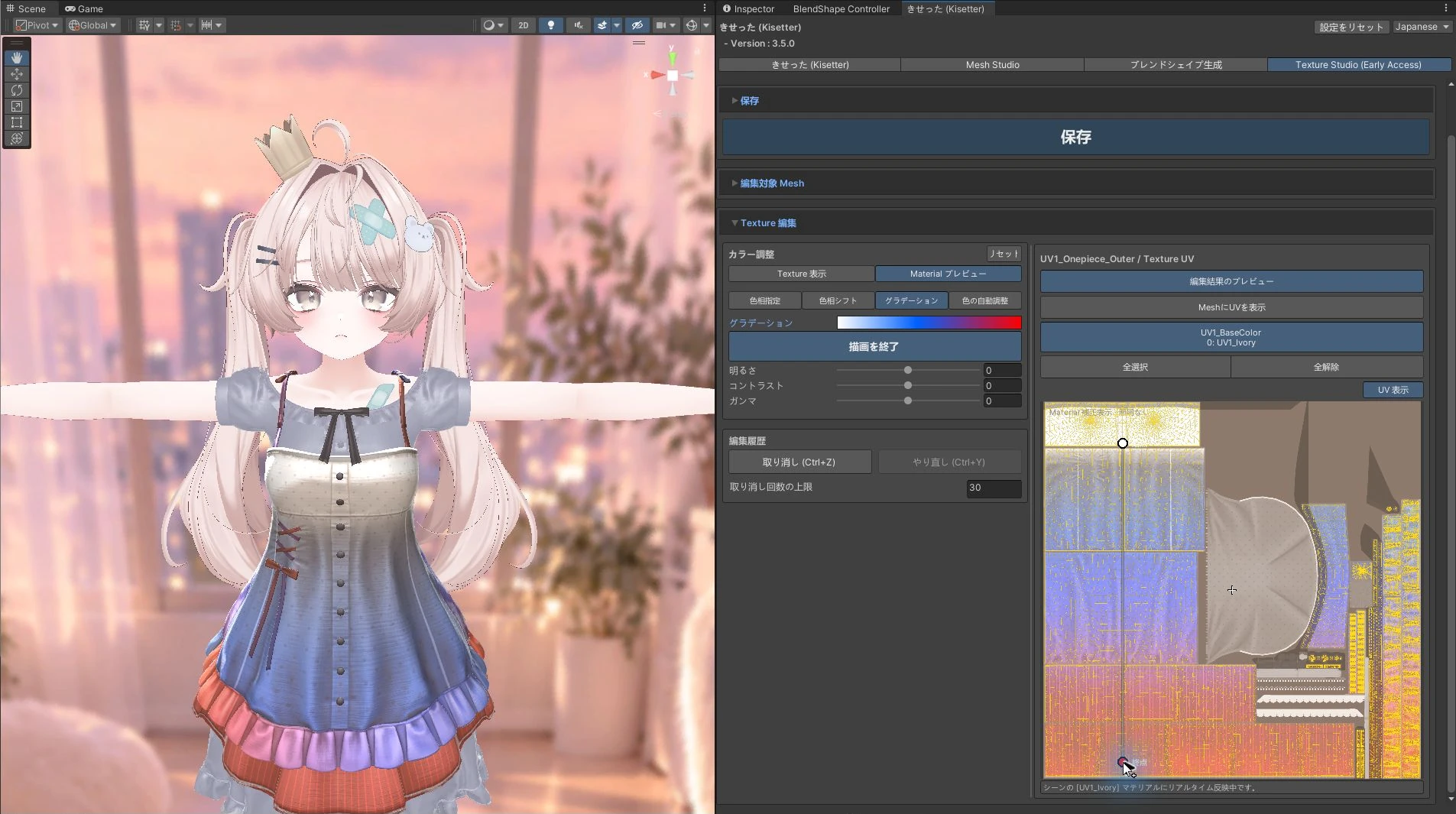Select the Scale tool
The width and height of the screenshot is (1456, 814).
17,106
